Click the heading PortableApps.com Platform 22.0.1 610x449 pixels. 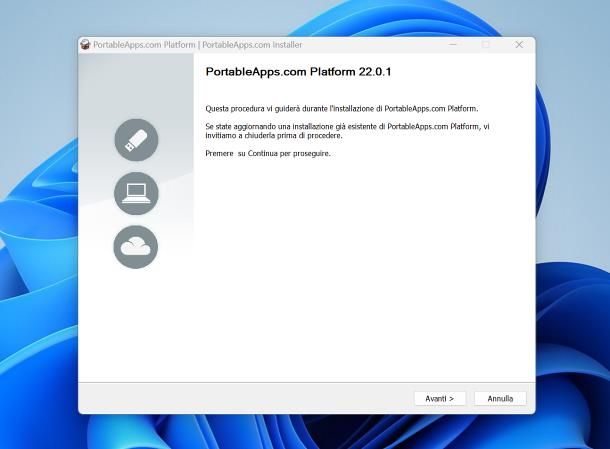point(298,72)
